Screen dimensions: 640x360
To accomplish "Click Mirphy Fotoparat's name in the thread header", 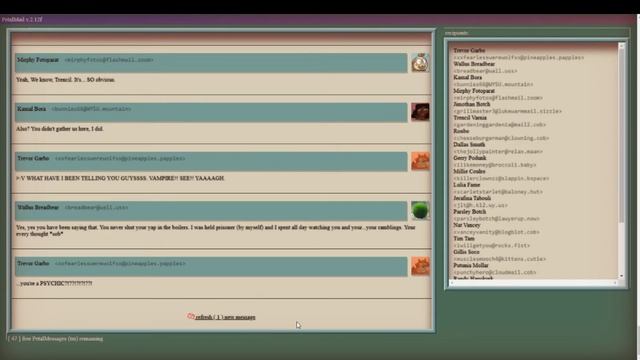I will pyautogui.click(x=38, y=60).
